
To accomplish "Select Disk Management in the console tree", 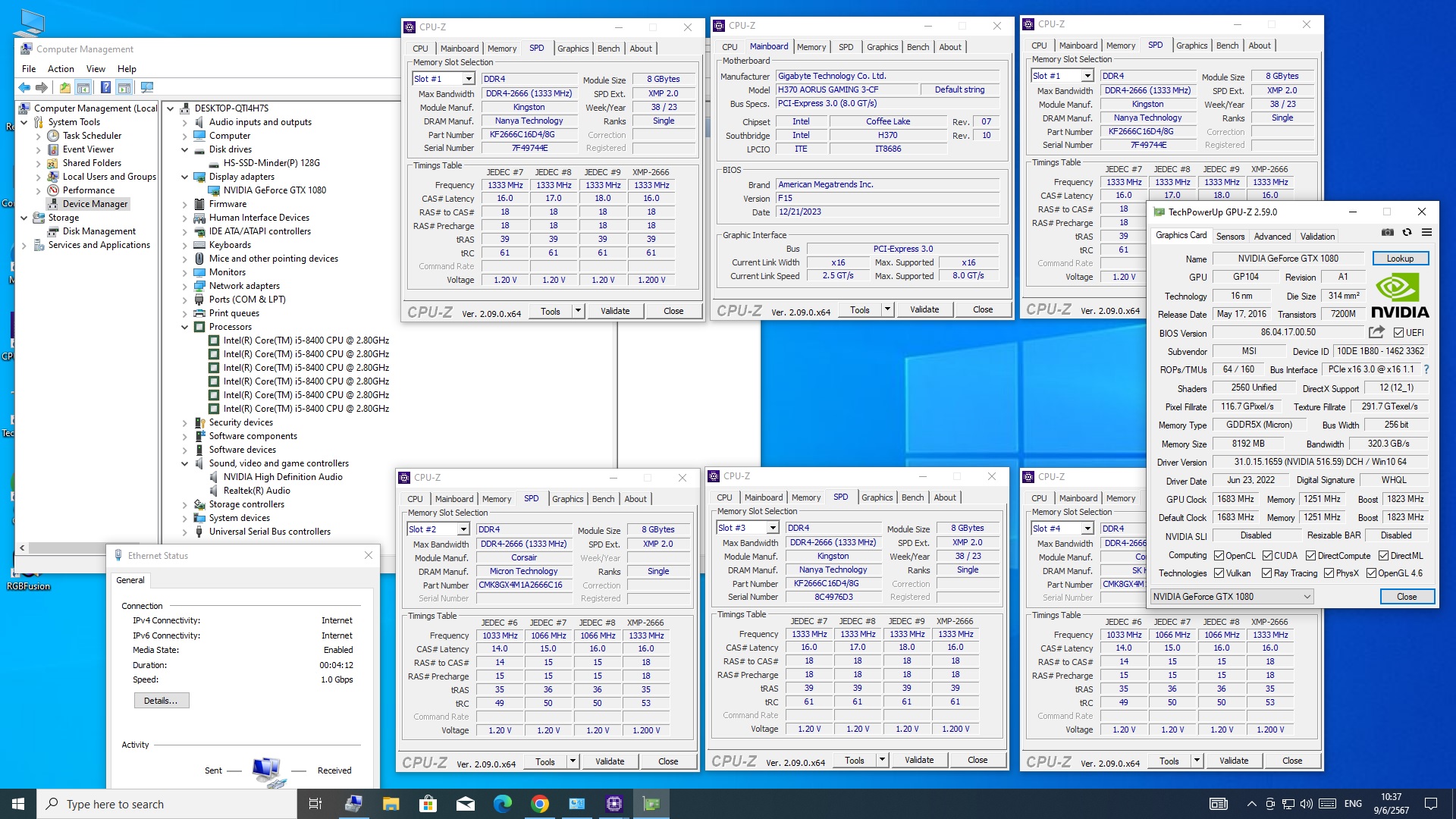I will pyautogui.click(x=99, y=231).
